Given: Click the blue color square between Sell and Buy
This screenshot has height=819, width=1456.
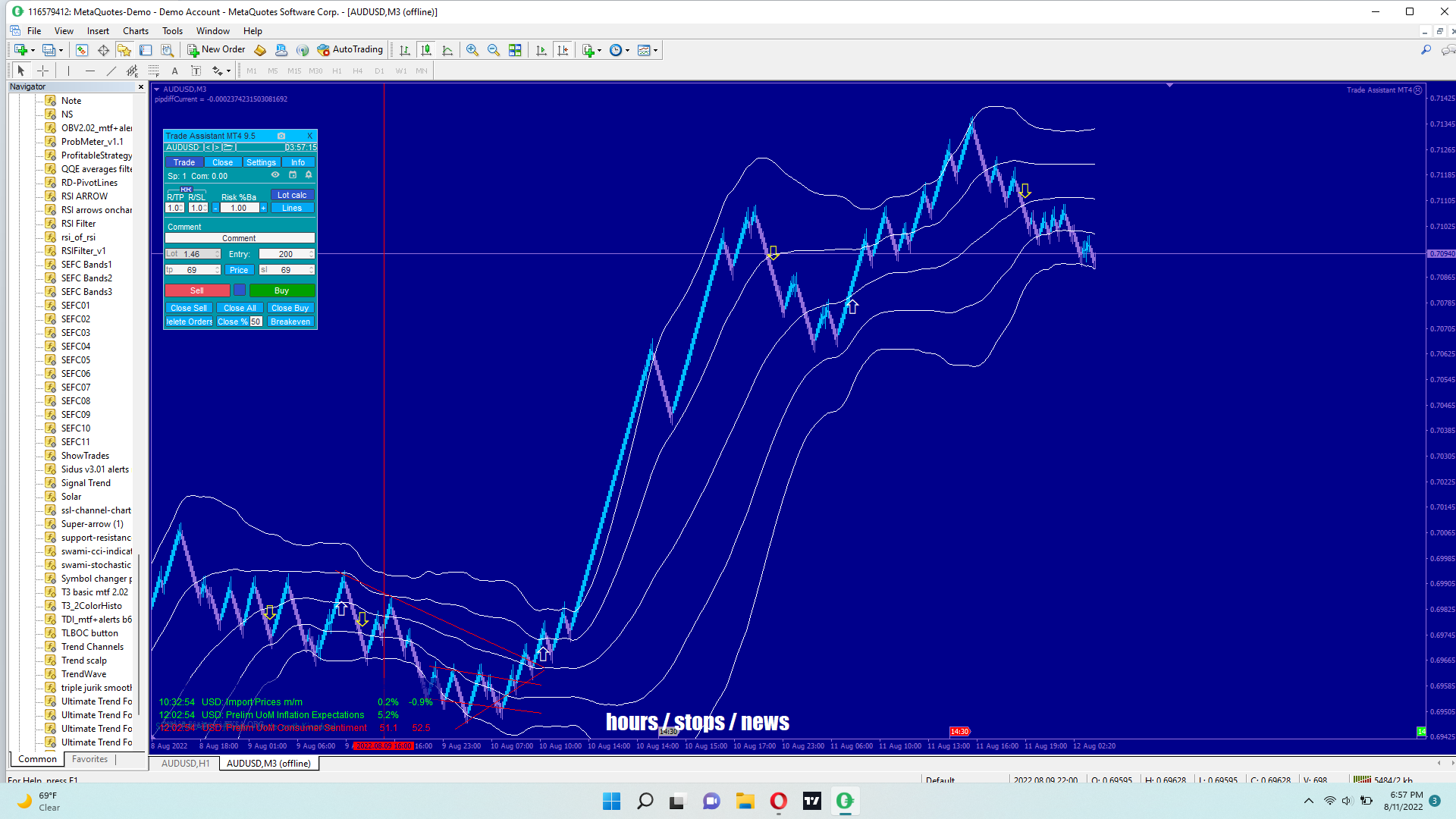Looking at the screenshot, I should point(240,290).
